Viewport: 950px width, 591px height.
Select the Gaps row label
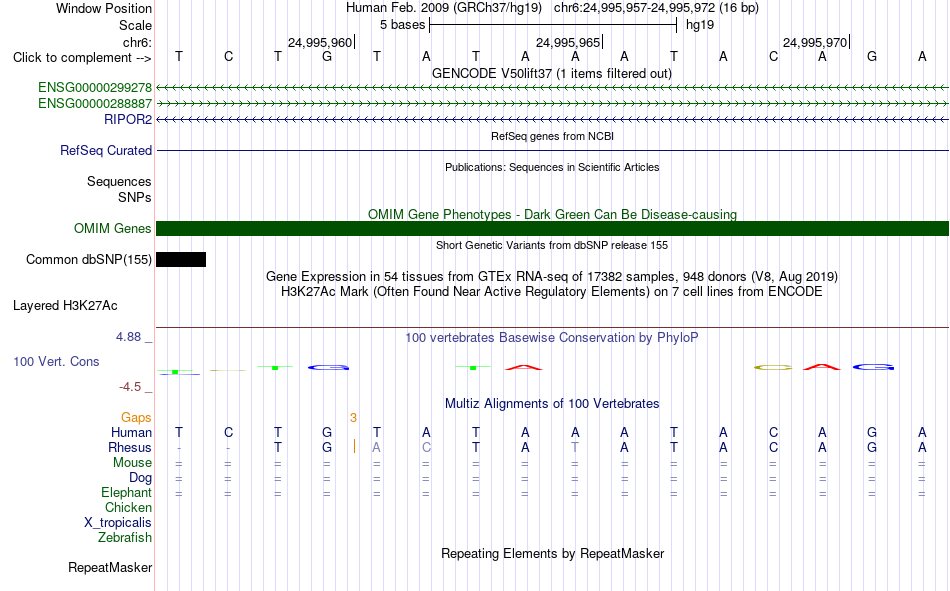point(136,418)
